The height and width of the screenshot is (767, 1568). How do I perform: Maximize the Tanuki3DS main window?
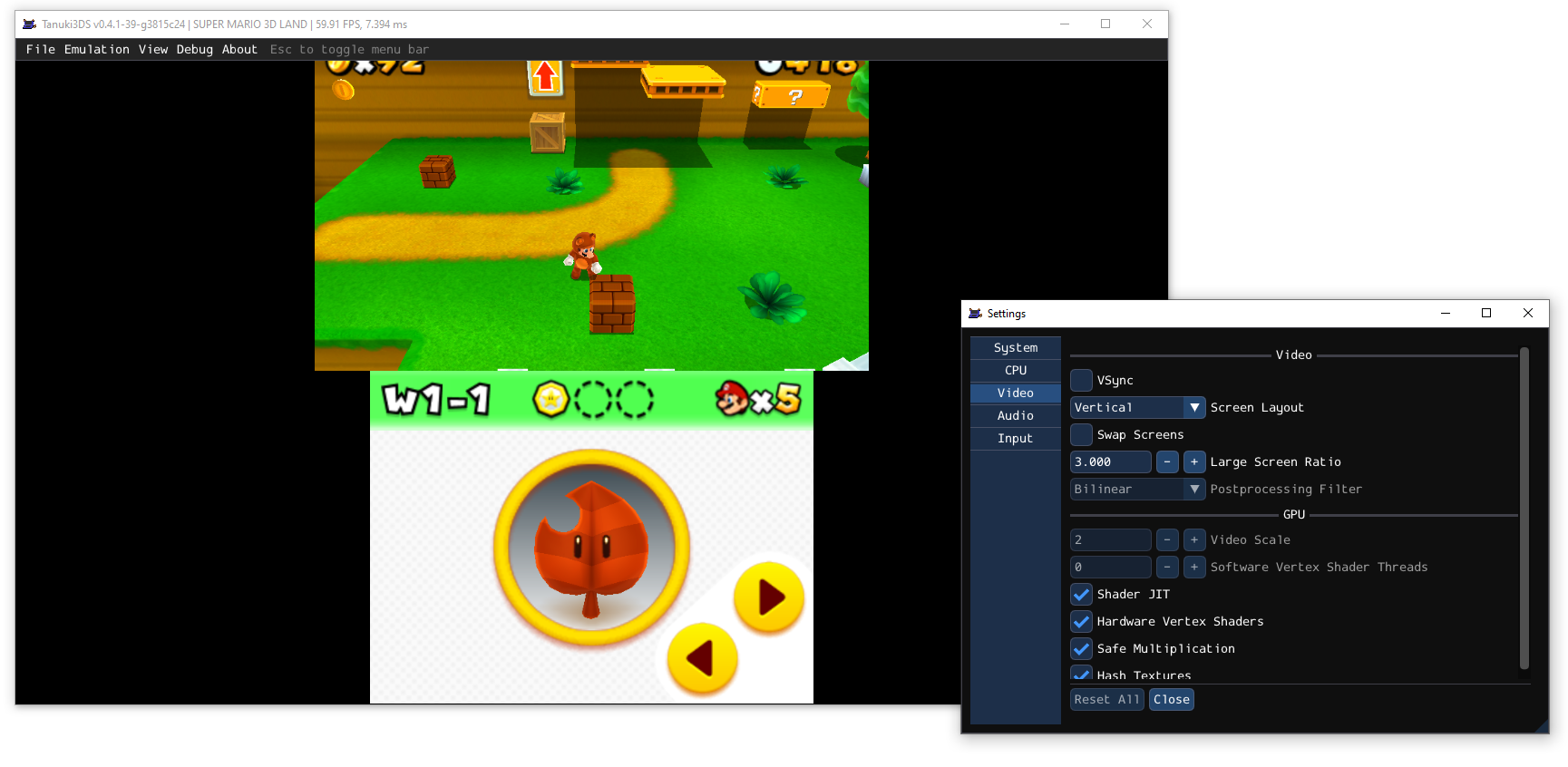1105,24
